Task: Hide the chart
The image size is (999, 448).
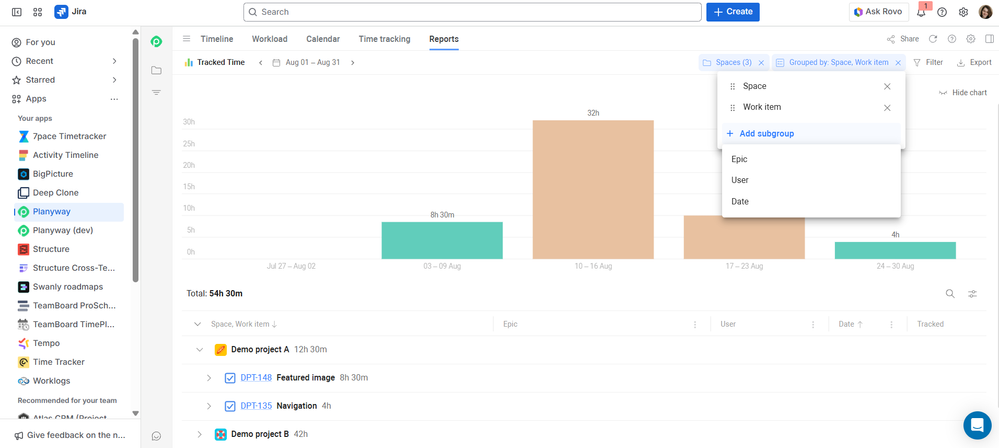Action: click(x=963, y=93)
